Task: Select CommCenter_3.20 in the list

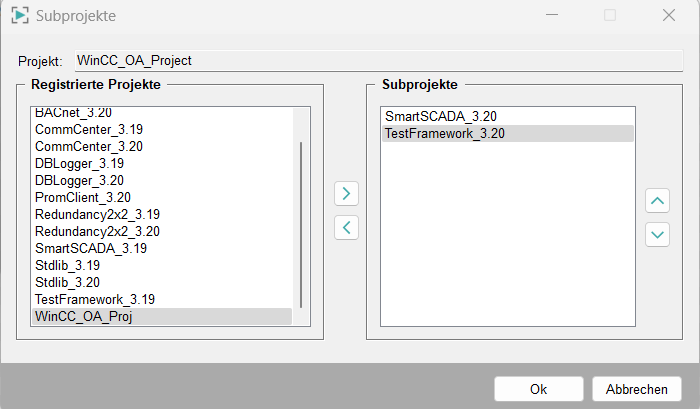Action: click(162, 146)
